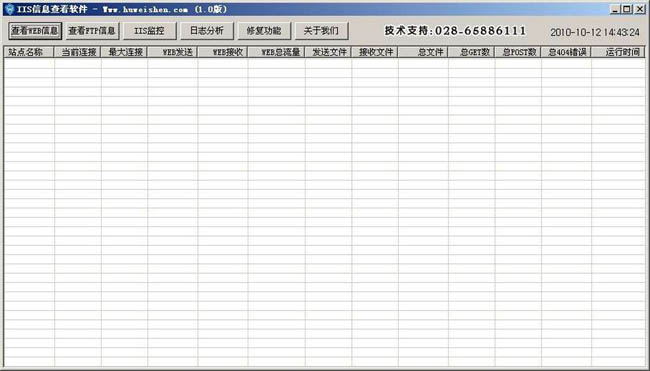Open the 修复功能 repair function

click(x=264, y=31)
